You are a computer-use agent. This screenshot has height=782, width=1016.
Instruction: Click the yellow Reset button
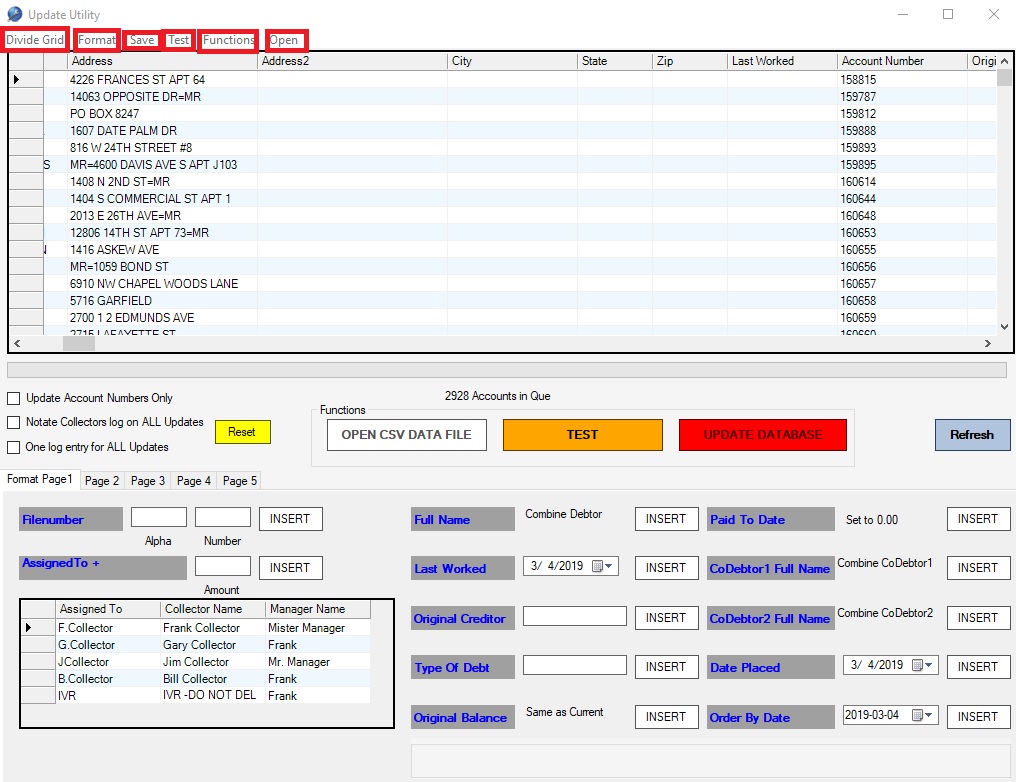[242, 432]
